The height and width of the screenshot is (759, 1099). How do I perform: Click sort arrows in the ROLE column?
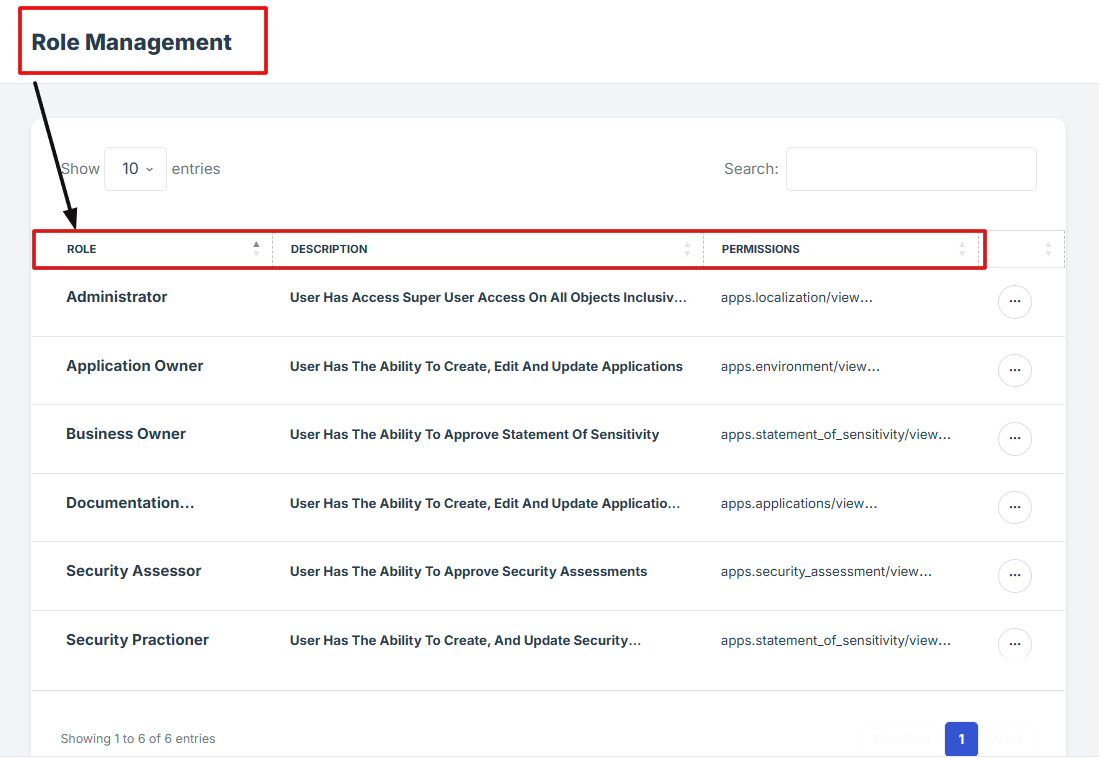coord(256,248)
